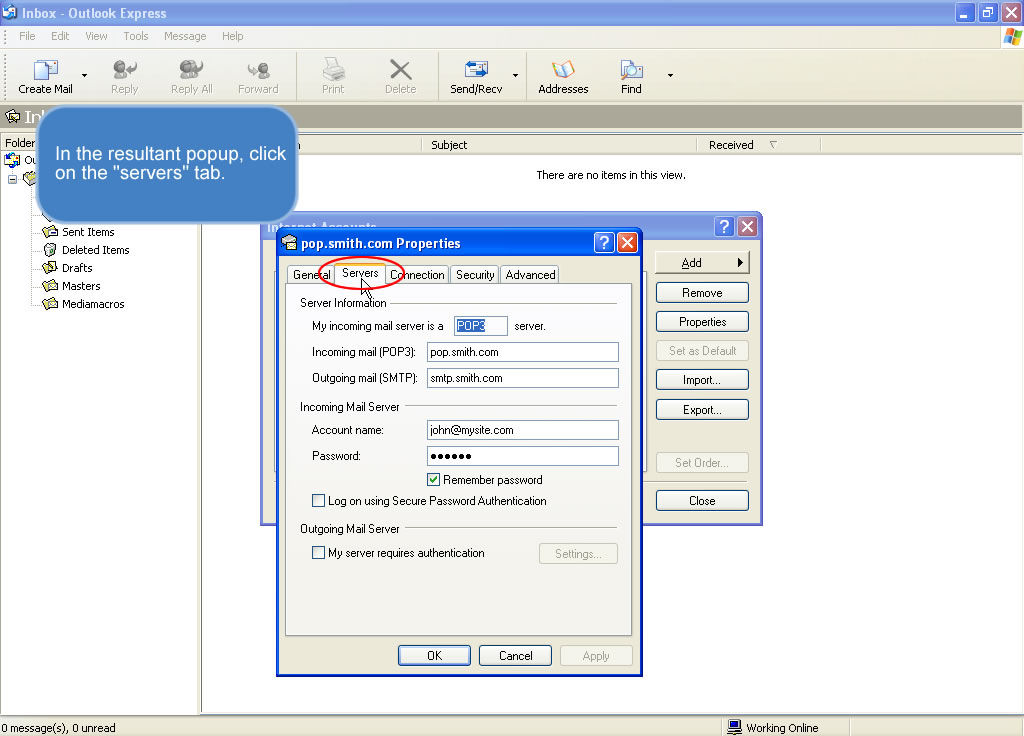Open the Drafts folder

(76, 268)
